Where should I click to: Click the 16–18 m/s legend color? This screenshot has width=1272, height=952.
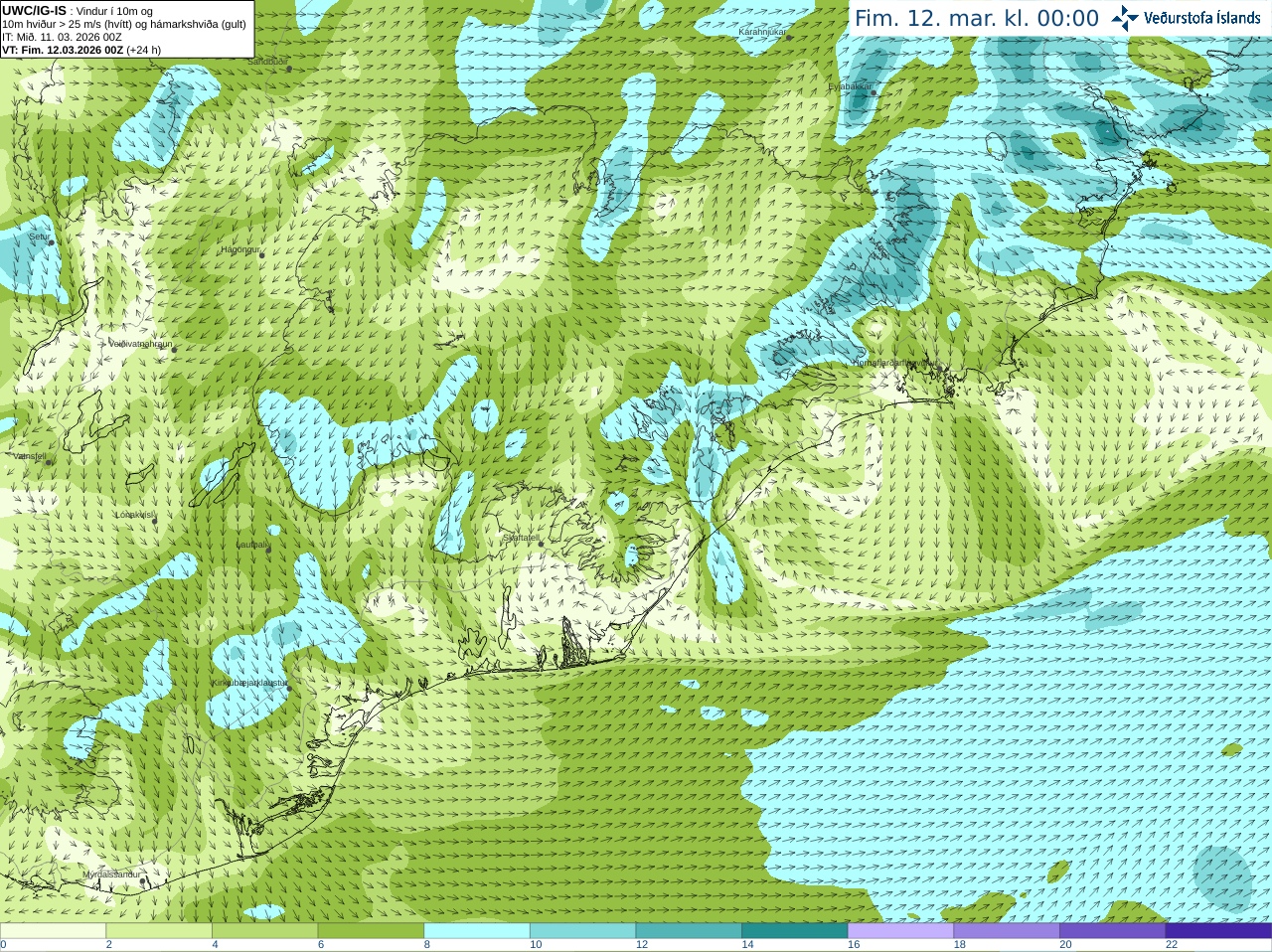[900, 930]
